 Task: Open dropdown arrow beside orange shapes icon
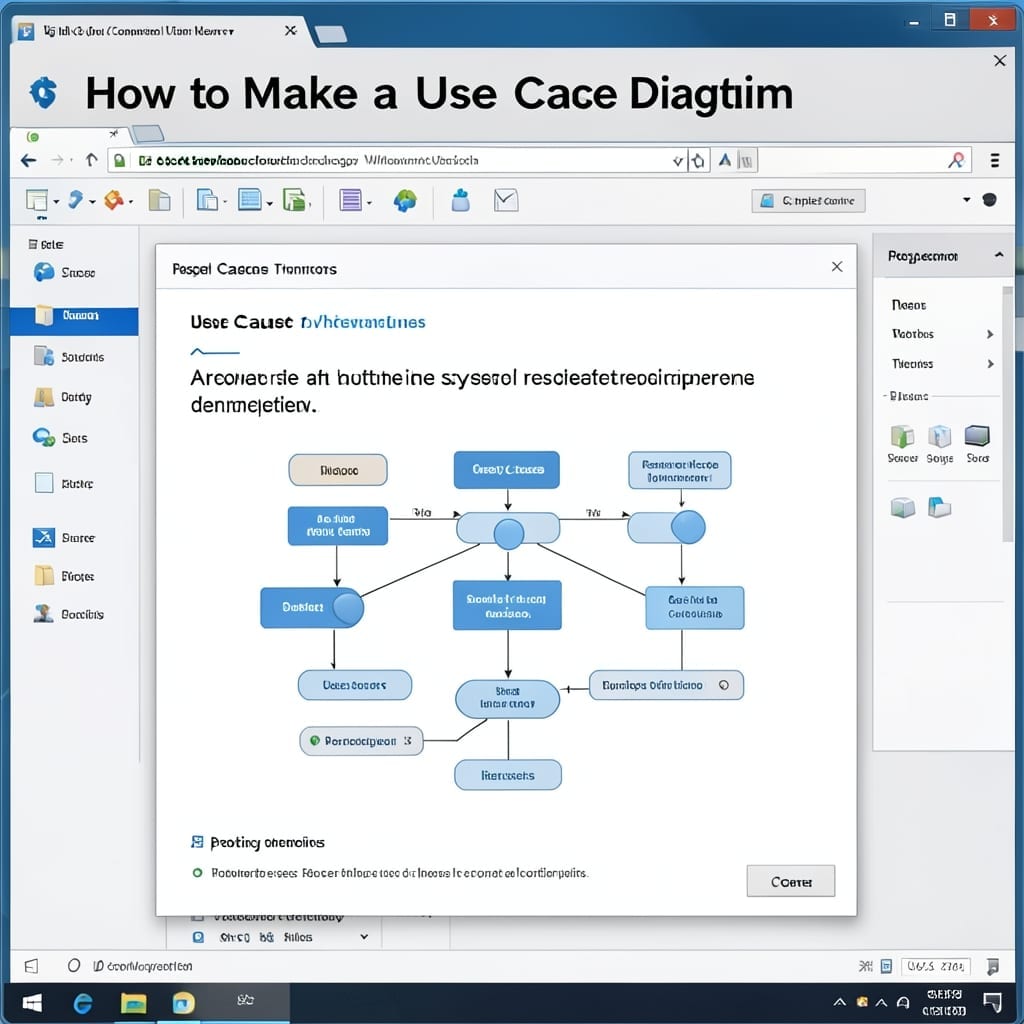[x=131, y=202]
